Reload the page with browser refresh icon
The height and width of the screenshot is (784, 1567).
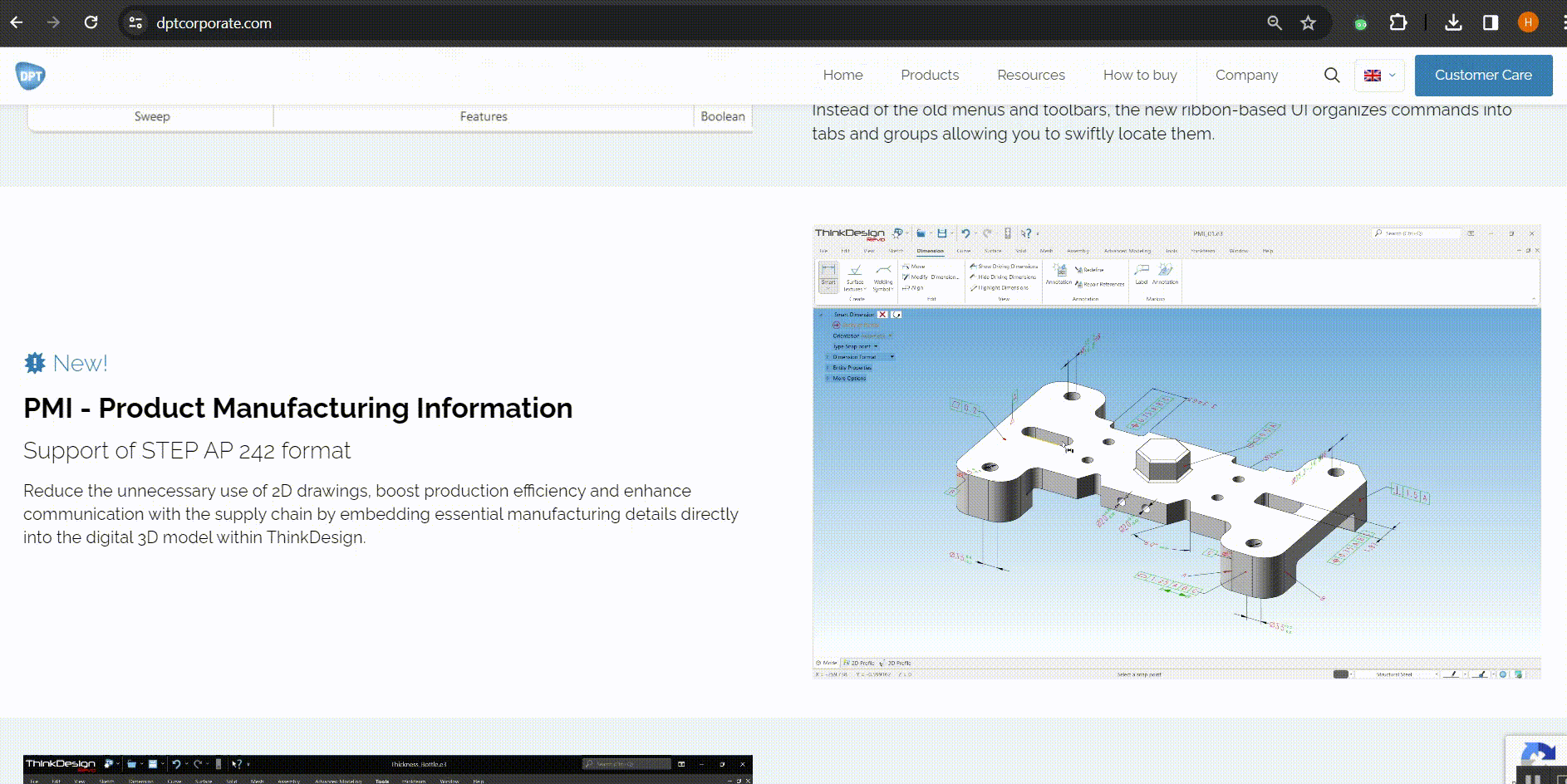(91, 22)
